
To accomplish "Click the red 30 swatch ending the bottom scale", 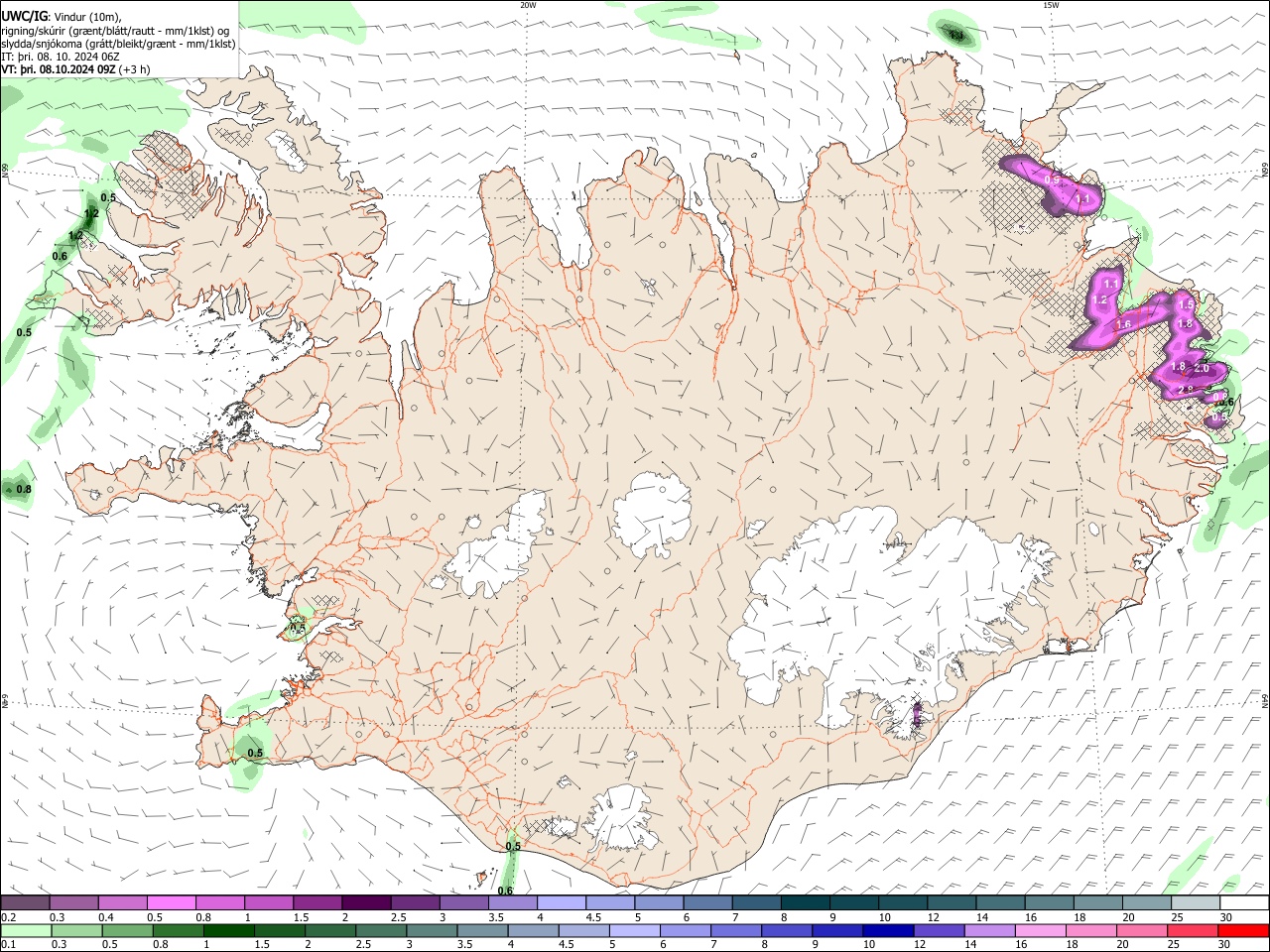I will point(1244,930).
